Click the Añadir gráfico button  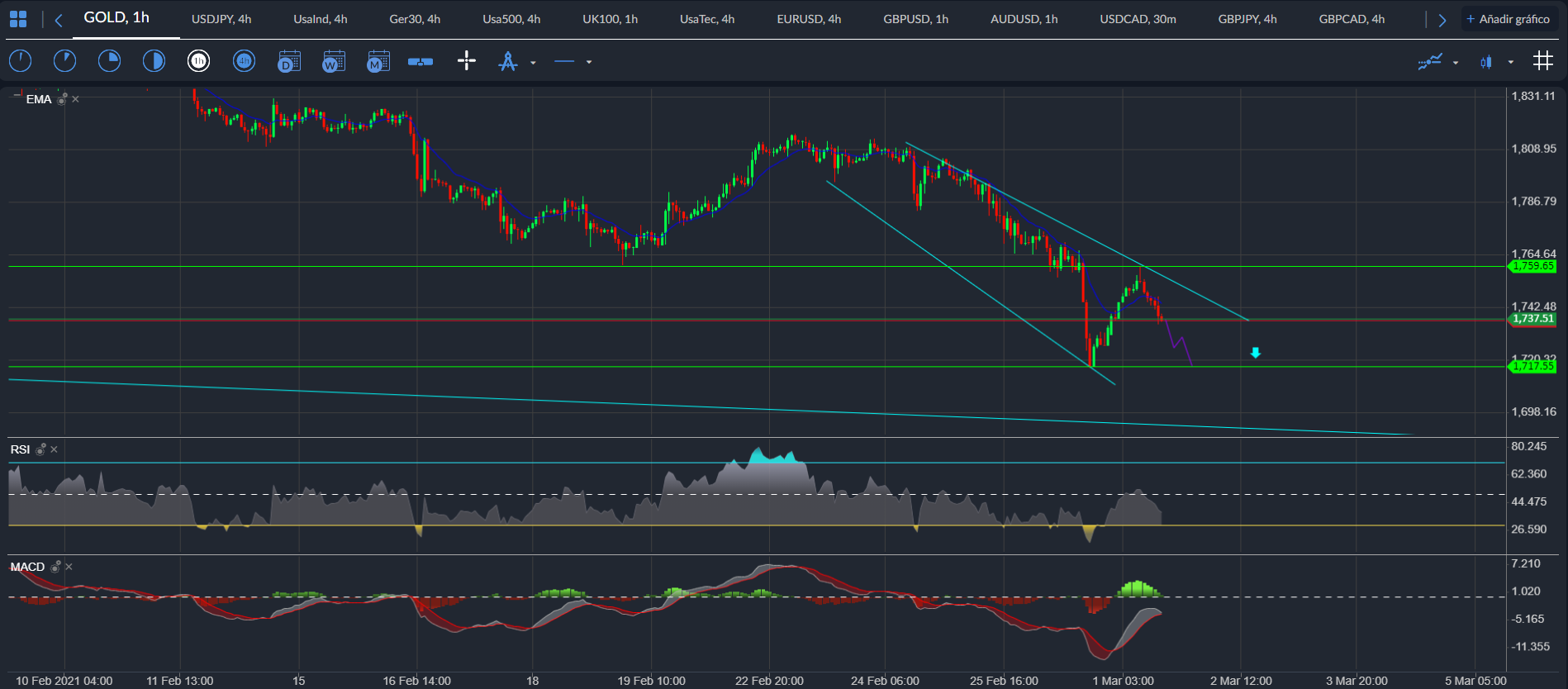pos(1508,19)
